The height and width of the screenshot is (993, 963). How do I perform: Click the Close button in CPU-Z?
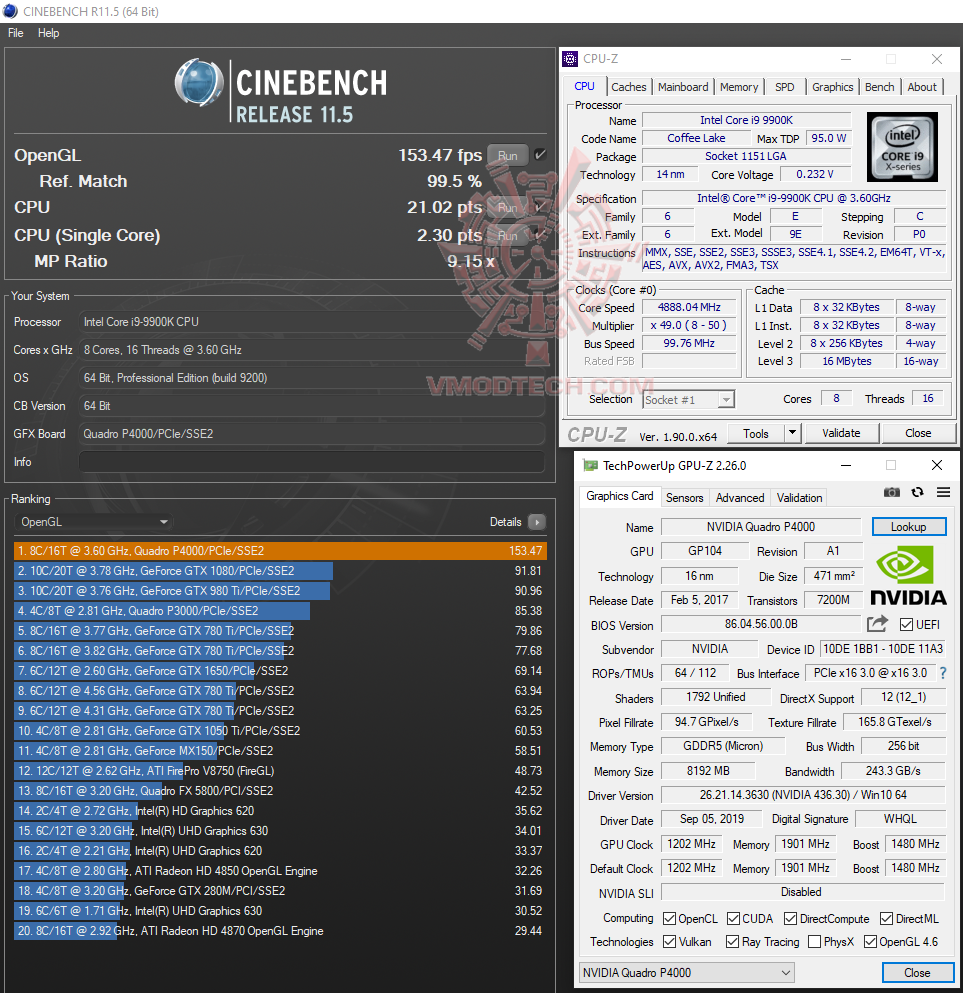[918, 433]
